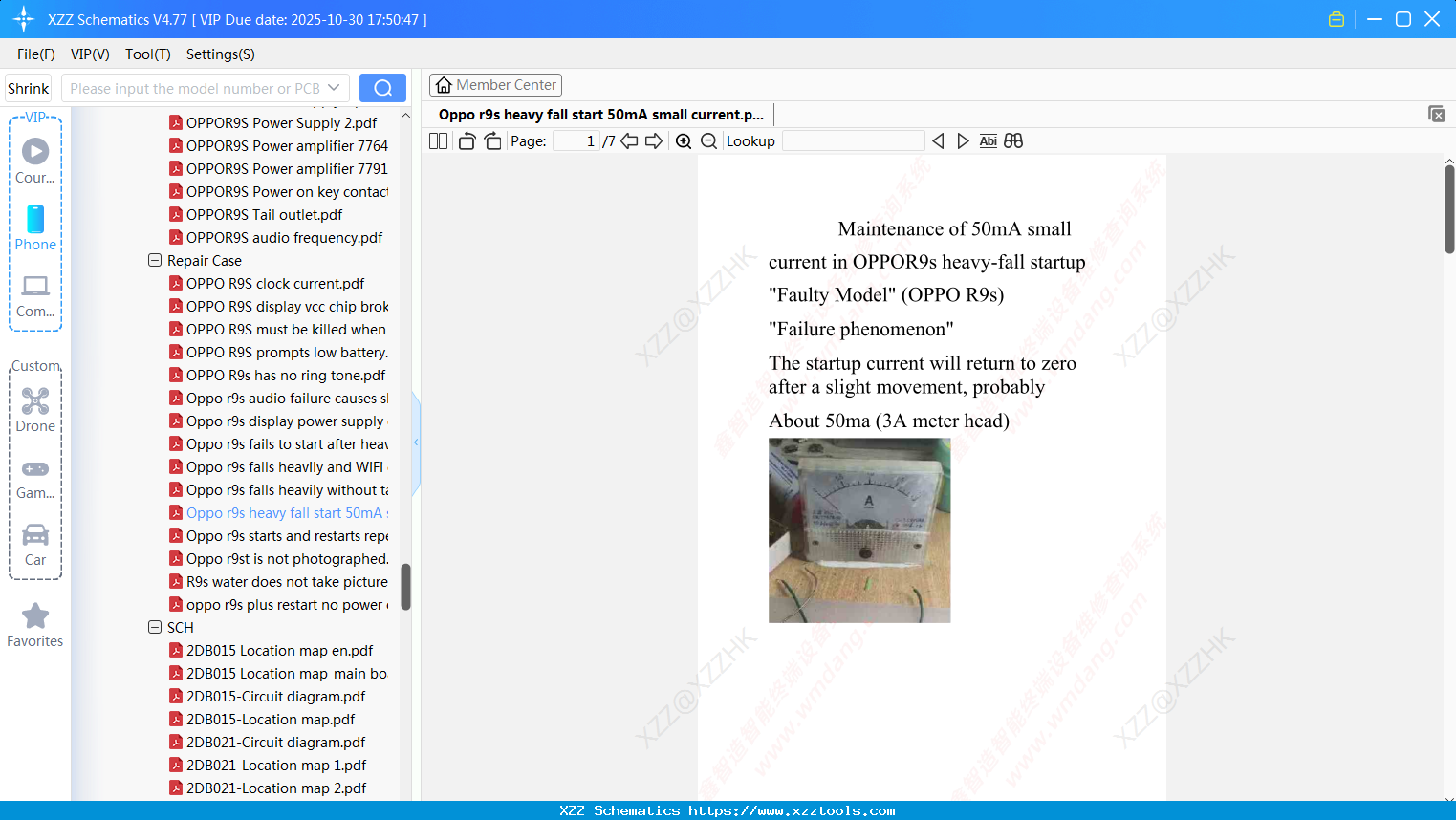Zoom out of the document
Screen dimensions: 1456x820
coord(709,141)
